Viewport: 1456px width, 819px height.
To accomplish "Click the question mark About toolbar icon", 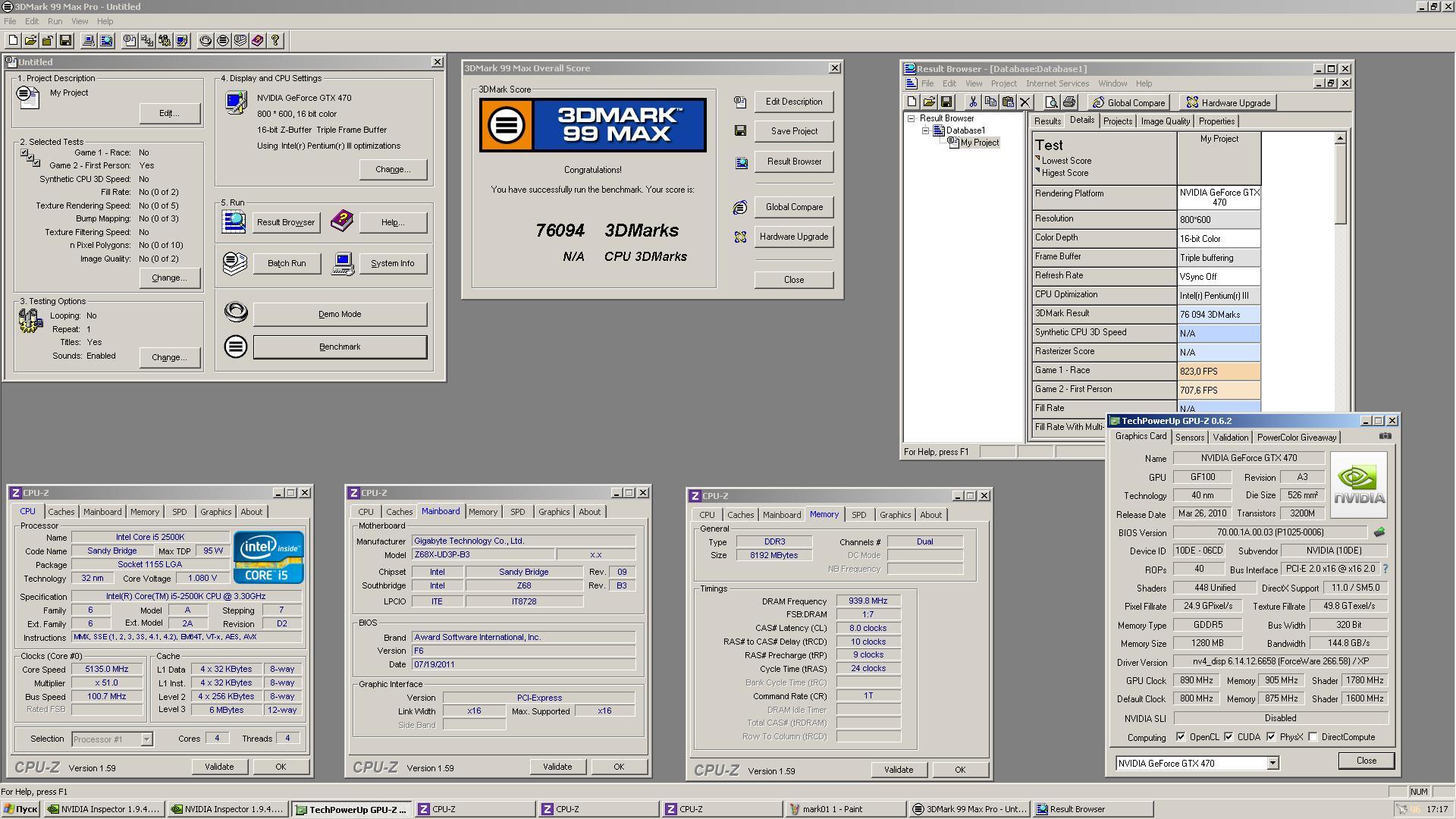I will [275, 41].
